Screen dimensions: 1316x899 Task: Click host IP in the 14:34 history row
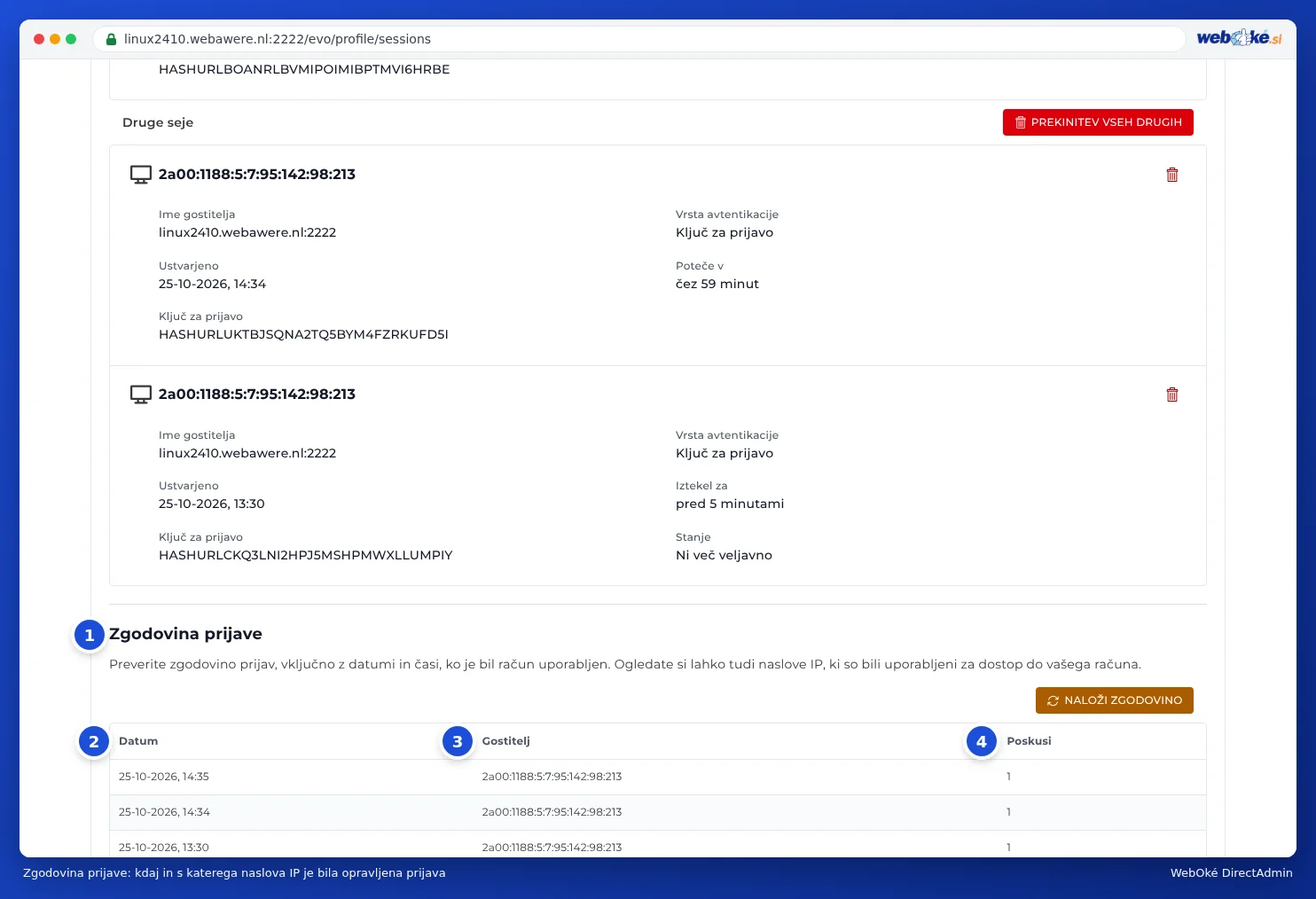tap(552, 812)
